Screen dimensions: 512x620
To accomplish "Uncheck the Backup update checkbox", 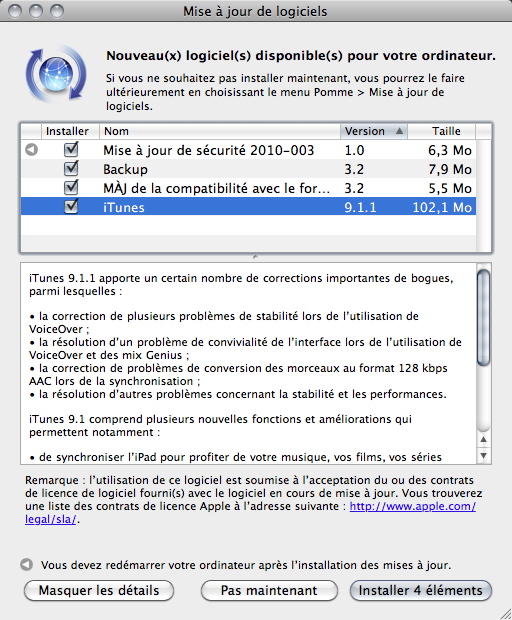I will pos(71,168).
